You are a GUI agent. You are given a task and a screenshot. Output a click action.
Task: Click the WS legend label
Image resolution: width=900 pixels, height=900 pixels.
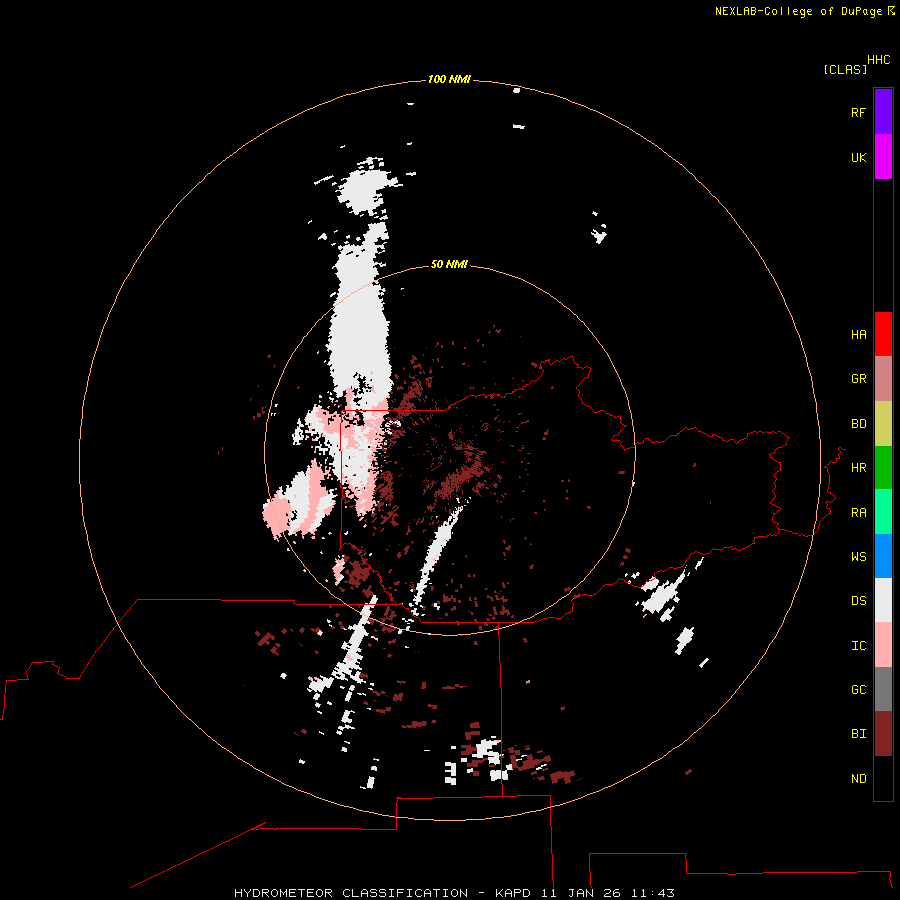[858, 556]
